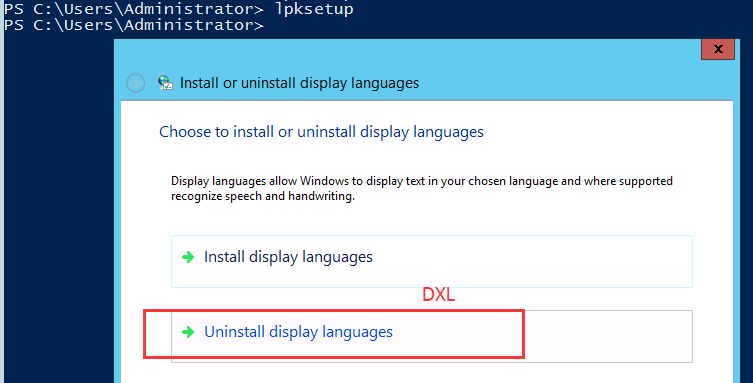Close the display languages dialog

[x=718, y=49]
